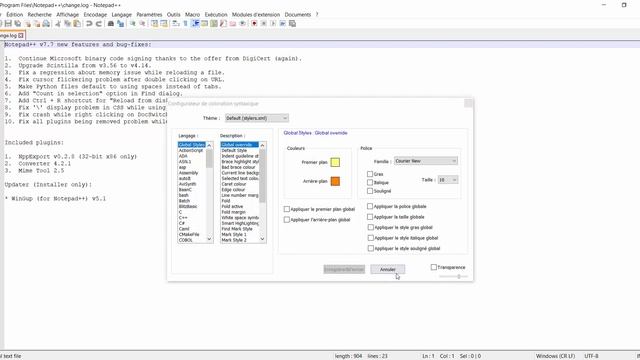Toggle Show All Characters icon
The image size is (640, 360).
pyautogui.click(x=185, y=24)
